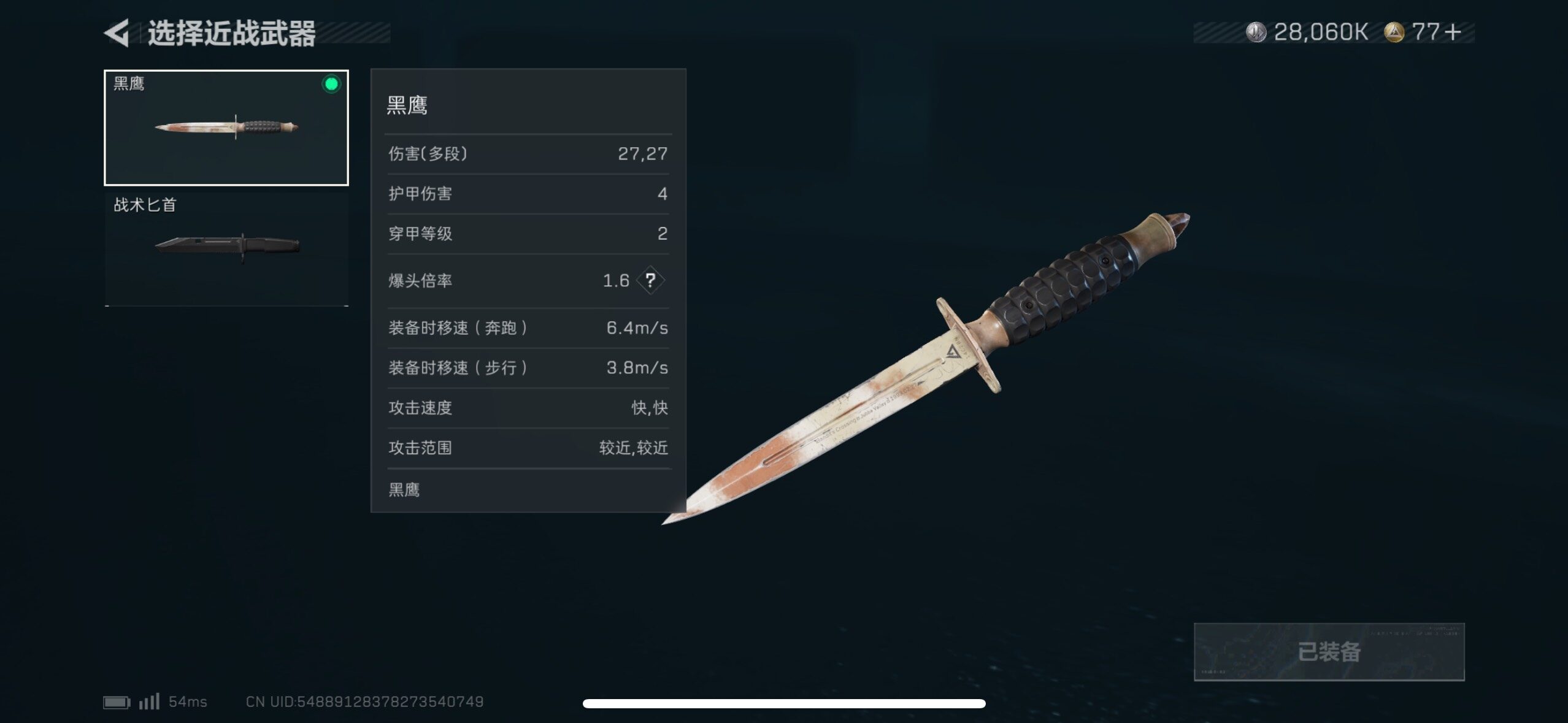Click the network signal bars icon
This screenshot has height=723, width=1568.
pos(149,701)
